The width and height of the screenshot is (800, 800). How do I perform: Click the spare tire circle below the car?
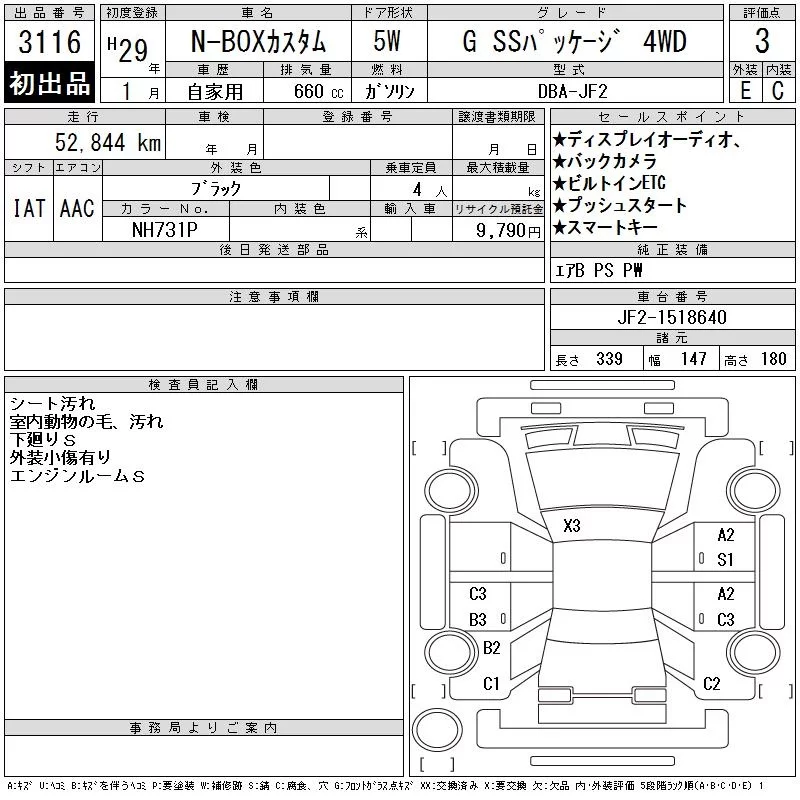click(x=437, y=732)
